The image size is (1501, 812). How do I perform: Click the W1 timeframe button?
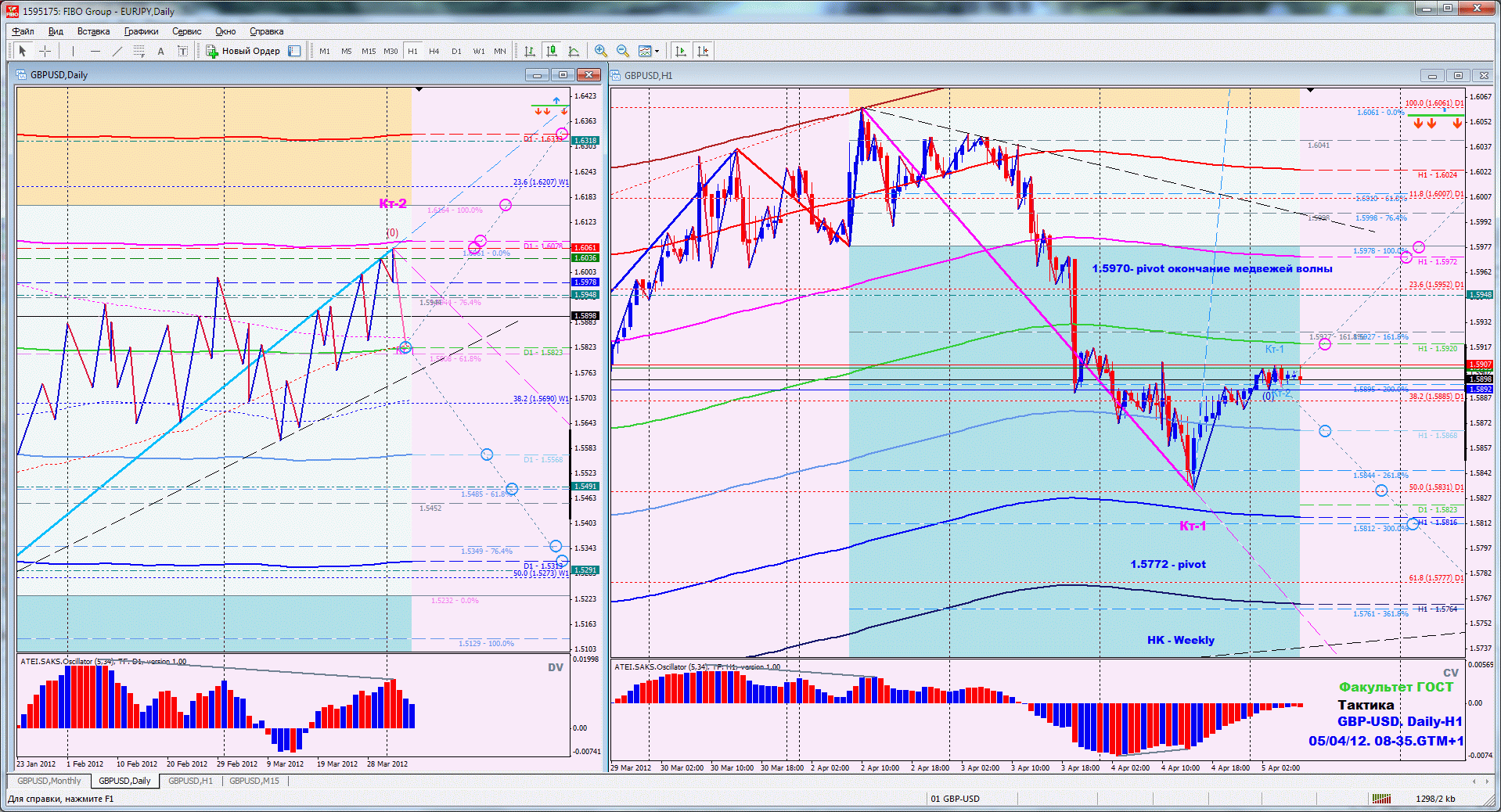(478, 51)
